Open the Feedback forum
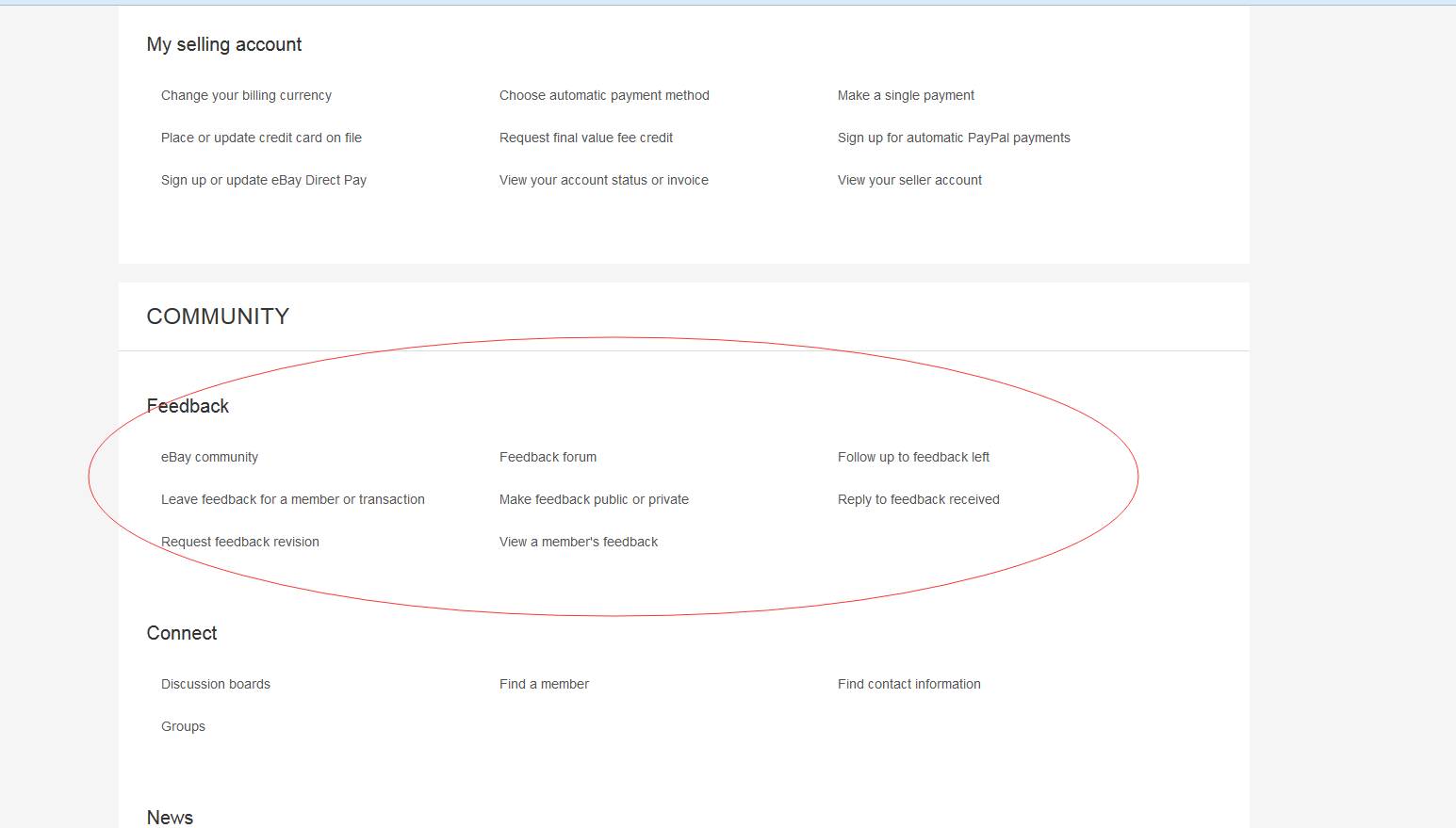This screenshot has height=828, width=1456. click(x=548, y=457)
